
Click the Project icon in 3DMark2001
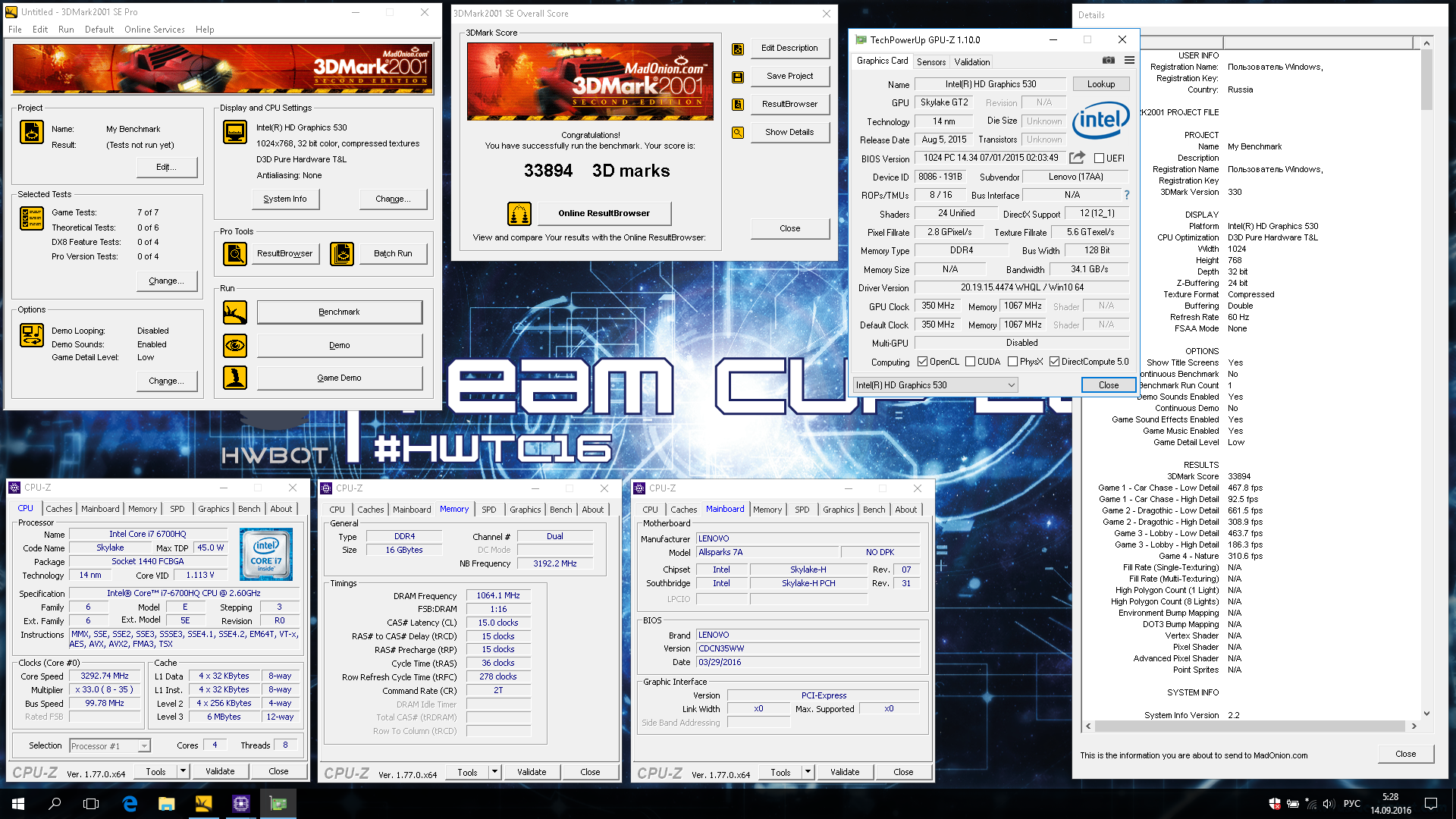(32, 132)
